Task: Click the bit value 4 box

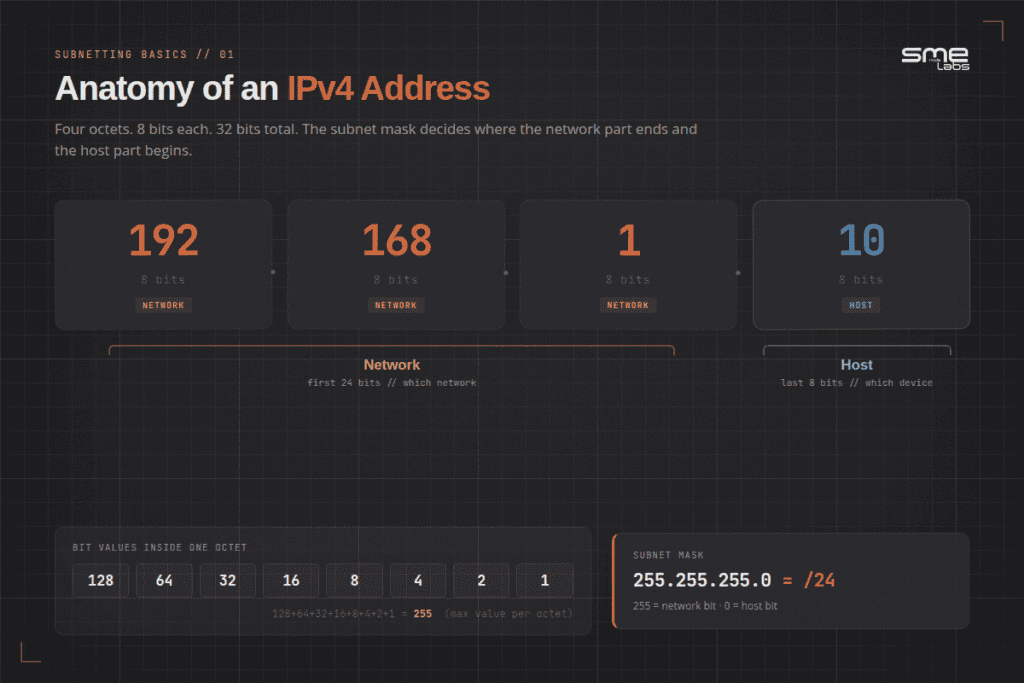Action: 418,580
